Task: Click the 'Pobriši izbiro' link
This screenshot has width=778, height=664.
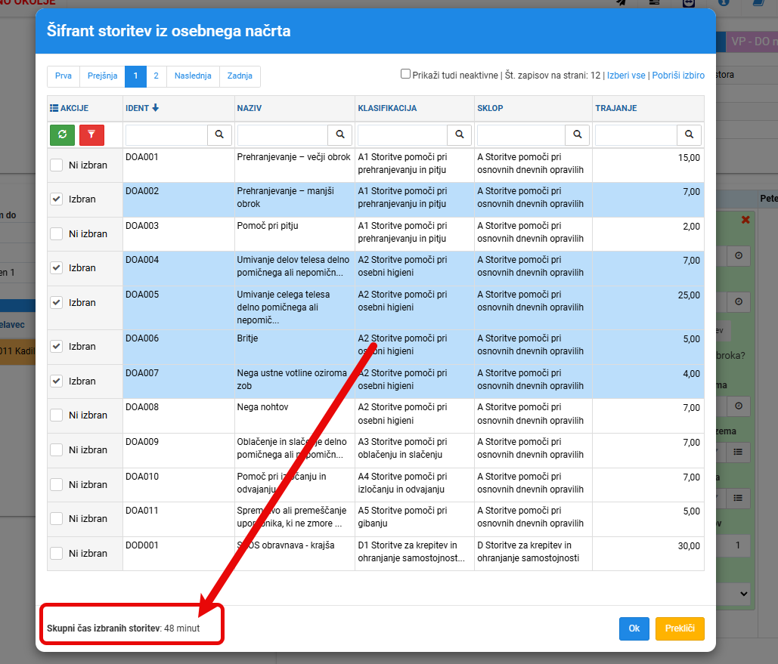Action: [678, 75]
